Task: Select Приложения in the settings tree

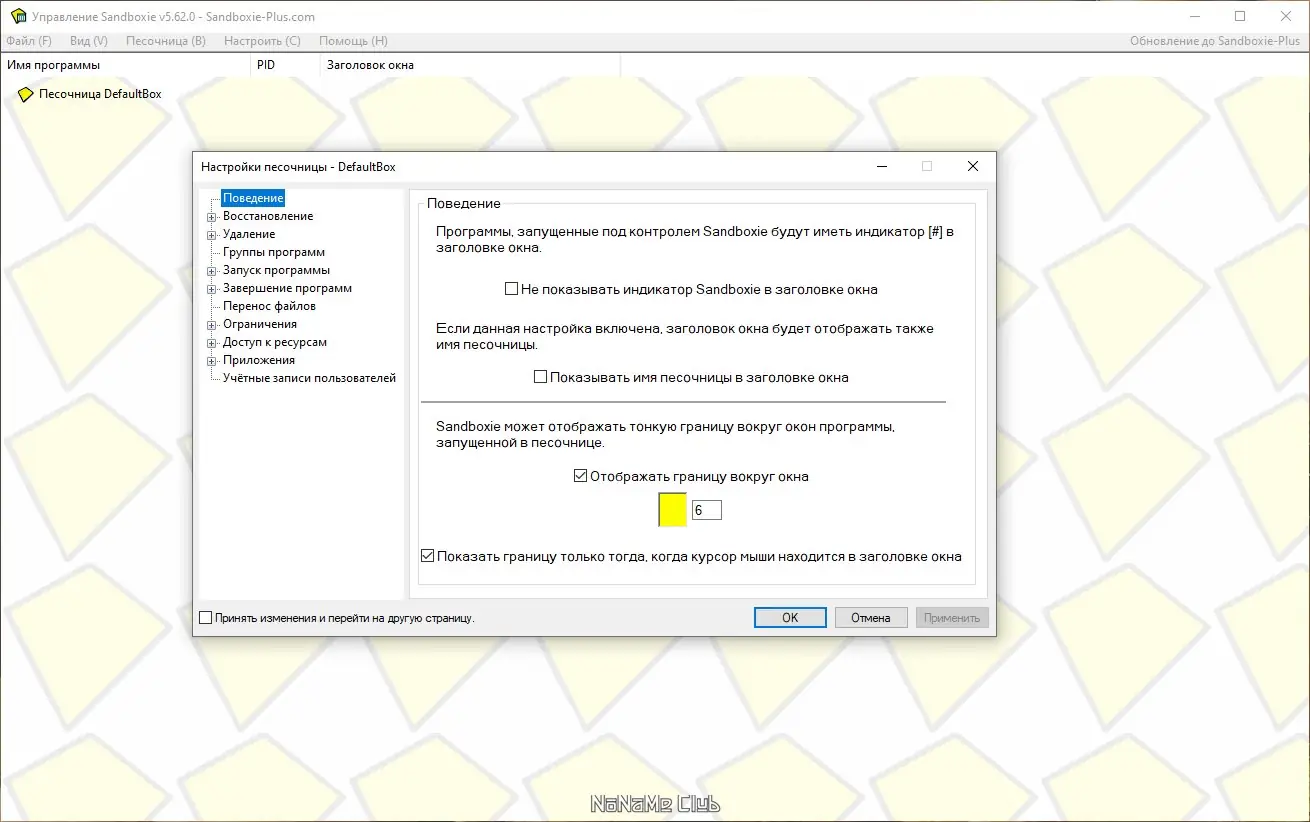Action: tap(259, 360)
